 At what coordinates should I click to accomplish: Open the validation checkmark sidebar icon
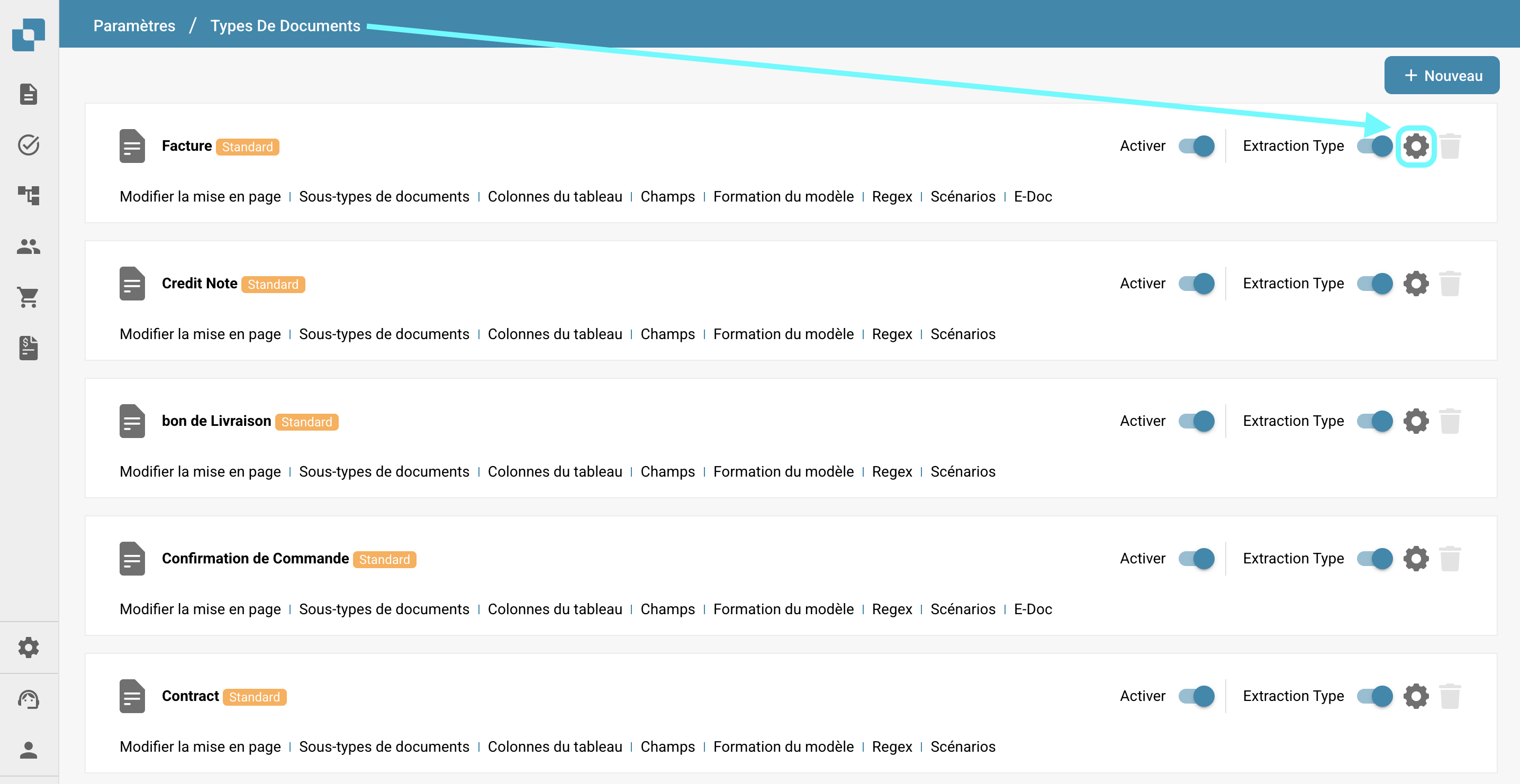(x=29, y=144)
